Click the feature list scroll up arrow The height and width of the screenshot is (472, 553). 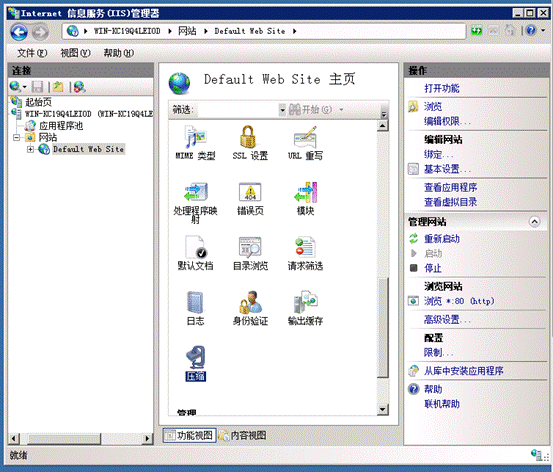383,126
